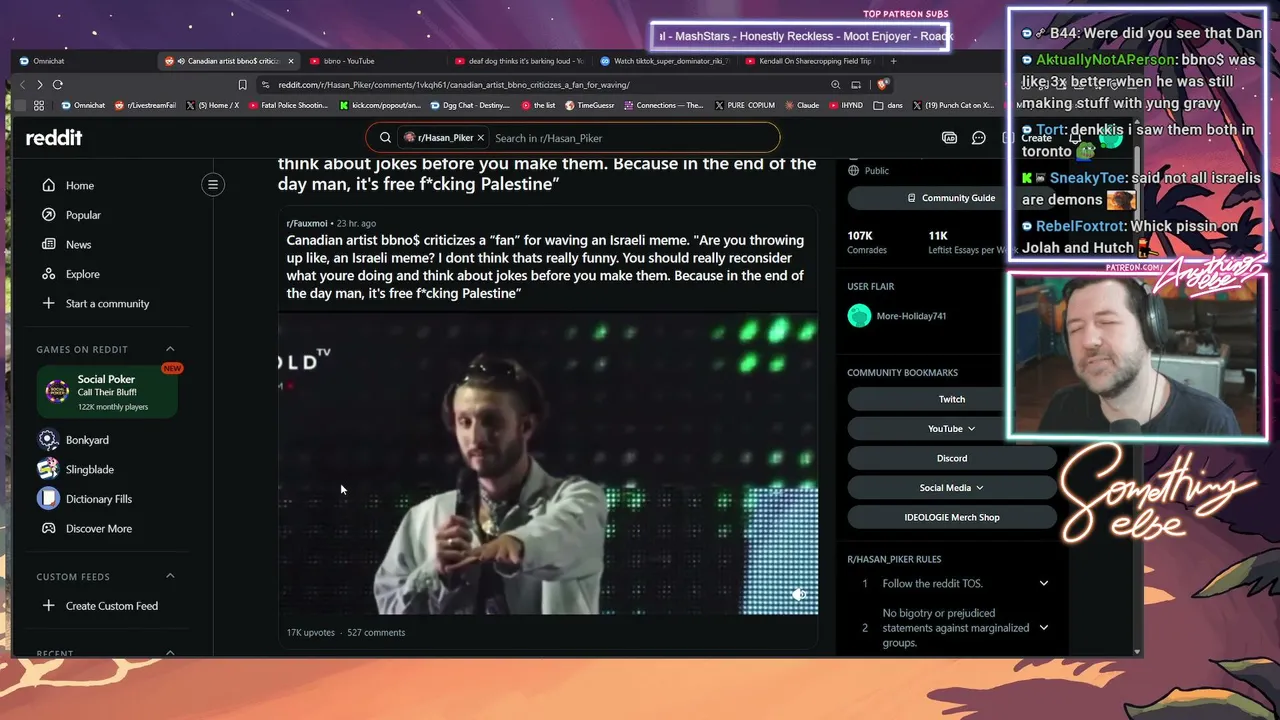Open the Explore icon in sidebar
This screenshot has width=1280, height=720.
tap(48, 274)
